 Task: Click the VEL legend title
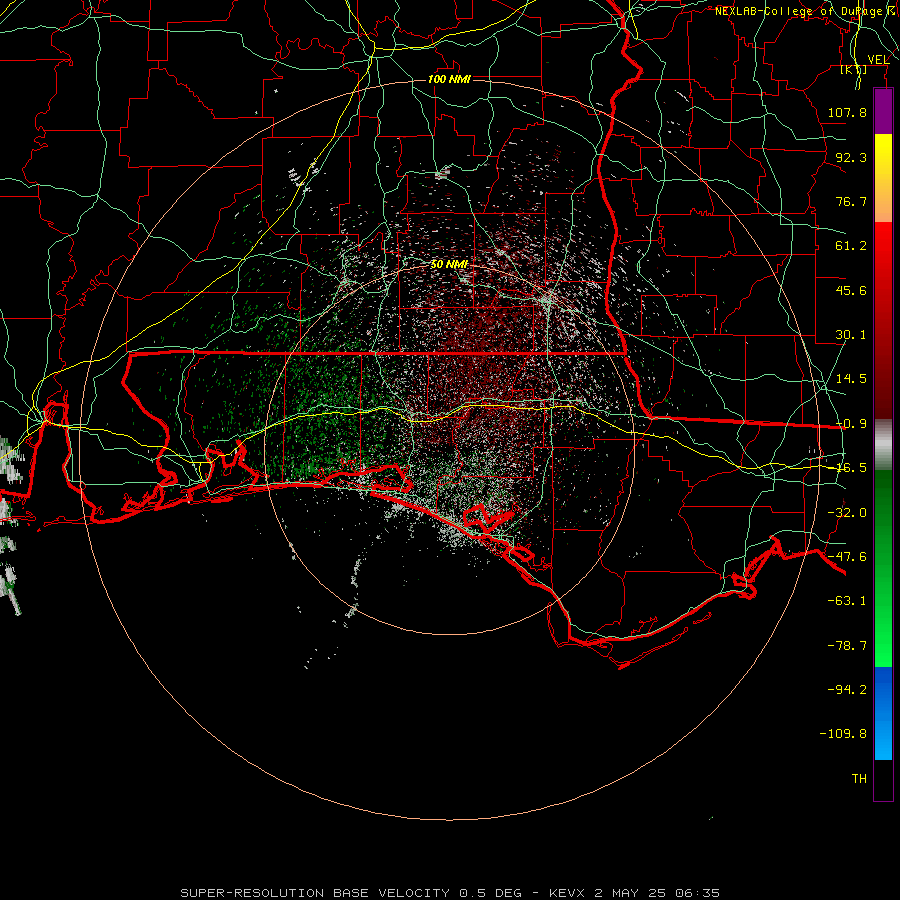878,60
